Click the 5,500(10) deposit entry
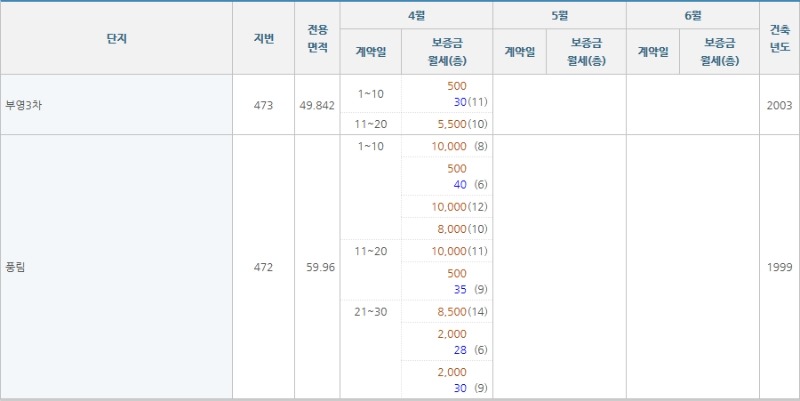The width and height of the screenshot is (800, 401). (462, 124)
